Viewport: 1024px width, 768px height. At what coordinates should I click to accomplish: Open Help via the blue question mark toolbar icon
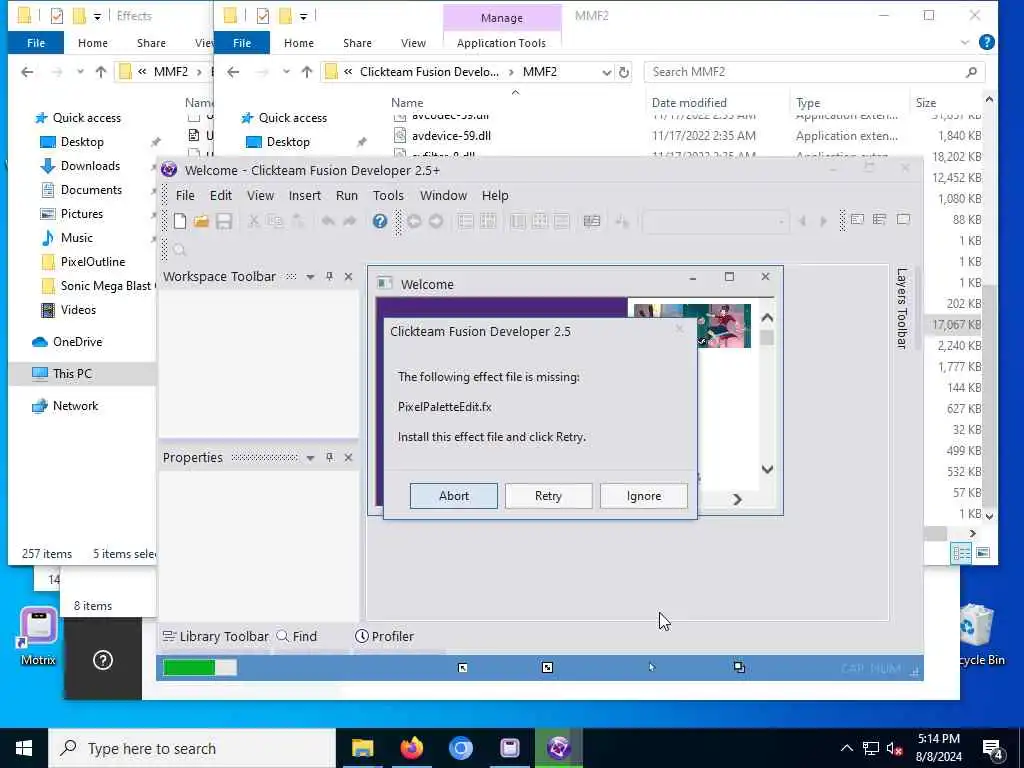click(379, 221)
